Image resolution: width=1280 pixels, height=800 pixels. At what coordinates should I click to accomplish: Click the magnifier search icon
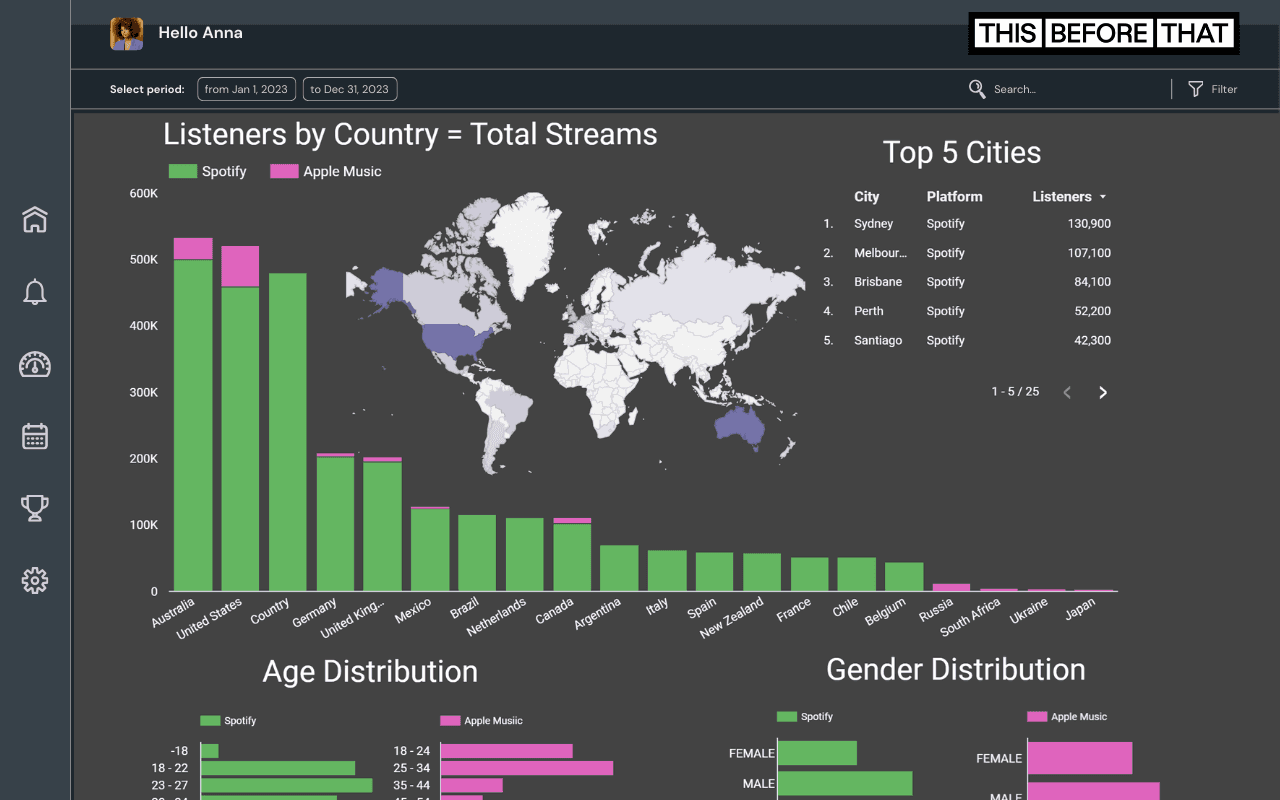[977, 89]
